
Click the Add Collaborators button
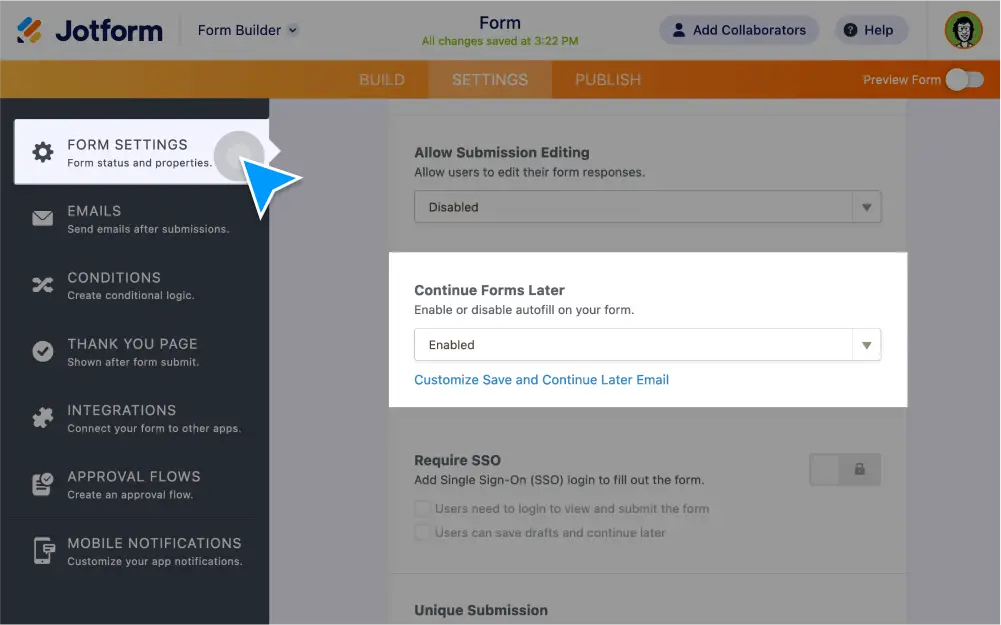coord(739,30)
